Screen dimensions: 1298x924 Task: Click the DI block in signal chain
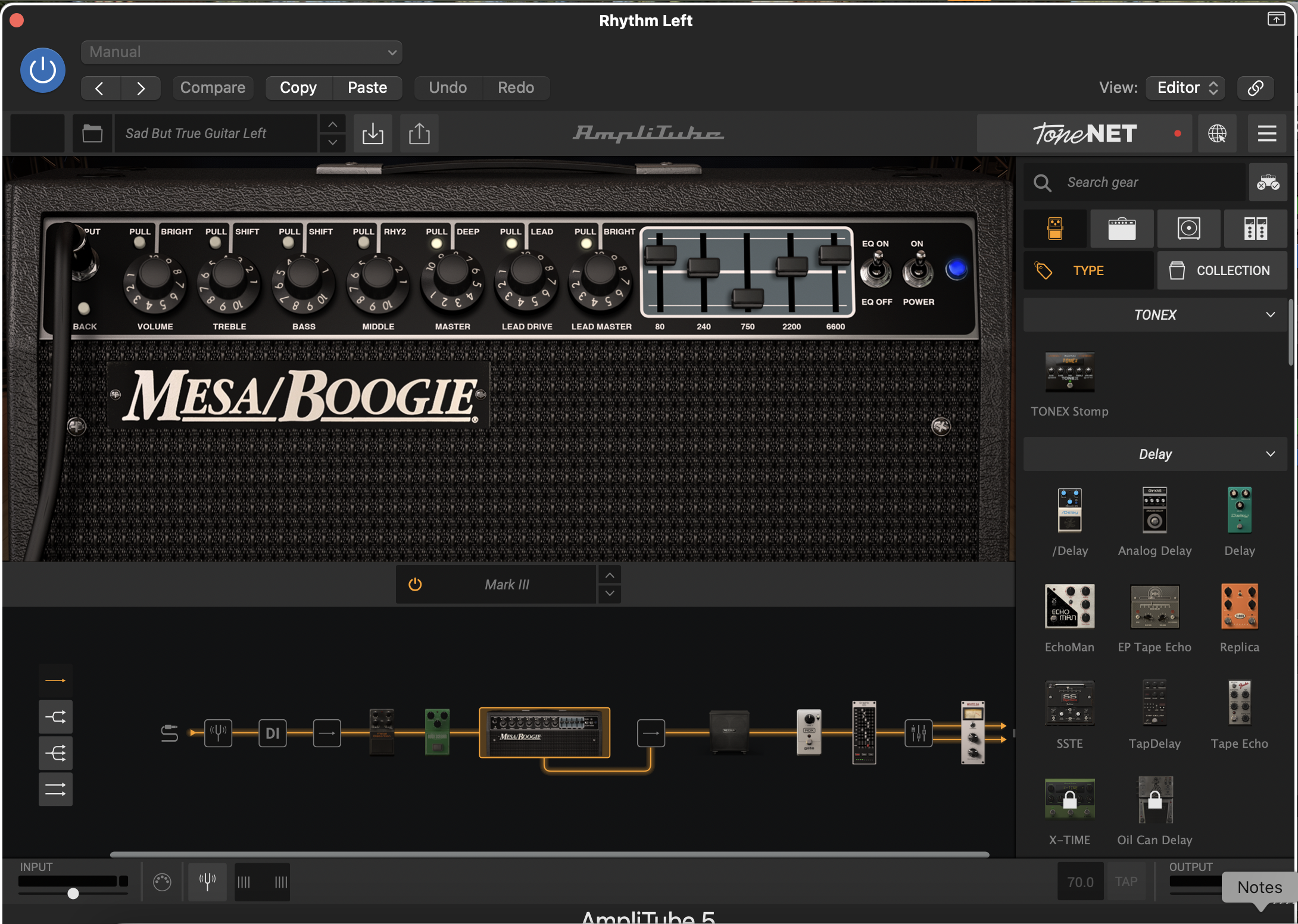[x=272, y=733]
